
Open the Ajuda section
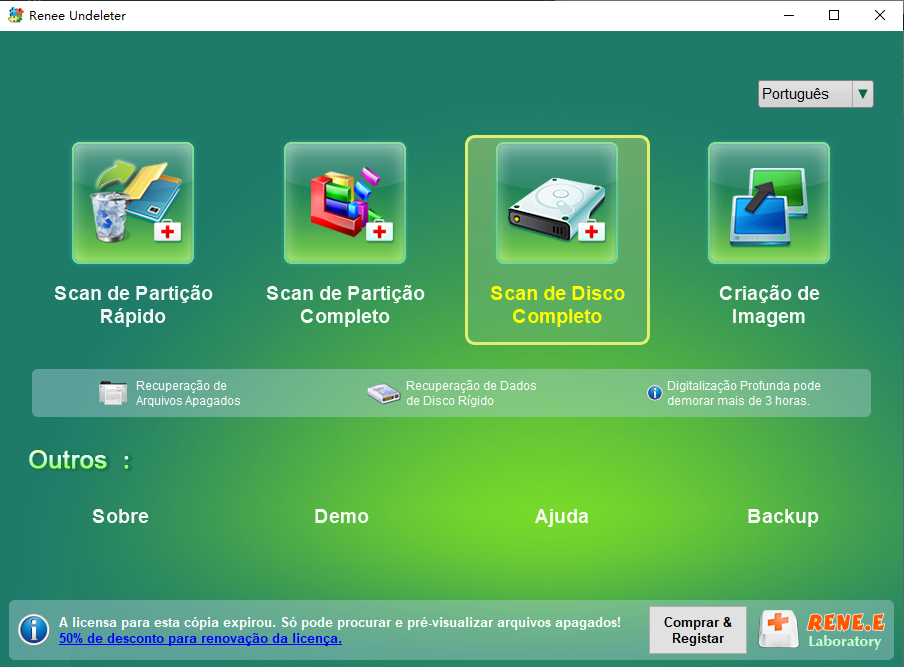pyautogui.click(x=562, y=517)
